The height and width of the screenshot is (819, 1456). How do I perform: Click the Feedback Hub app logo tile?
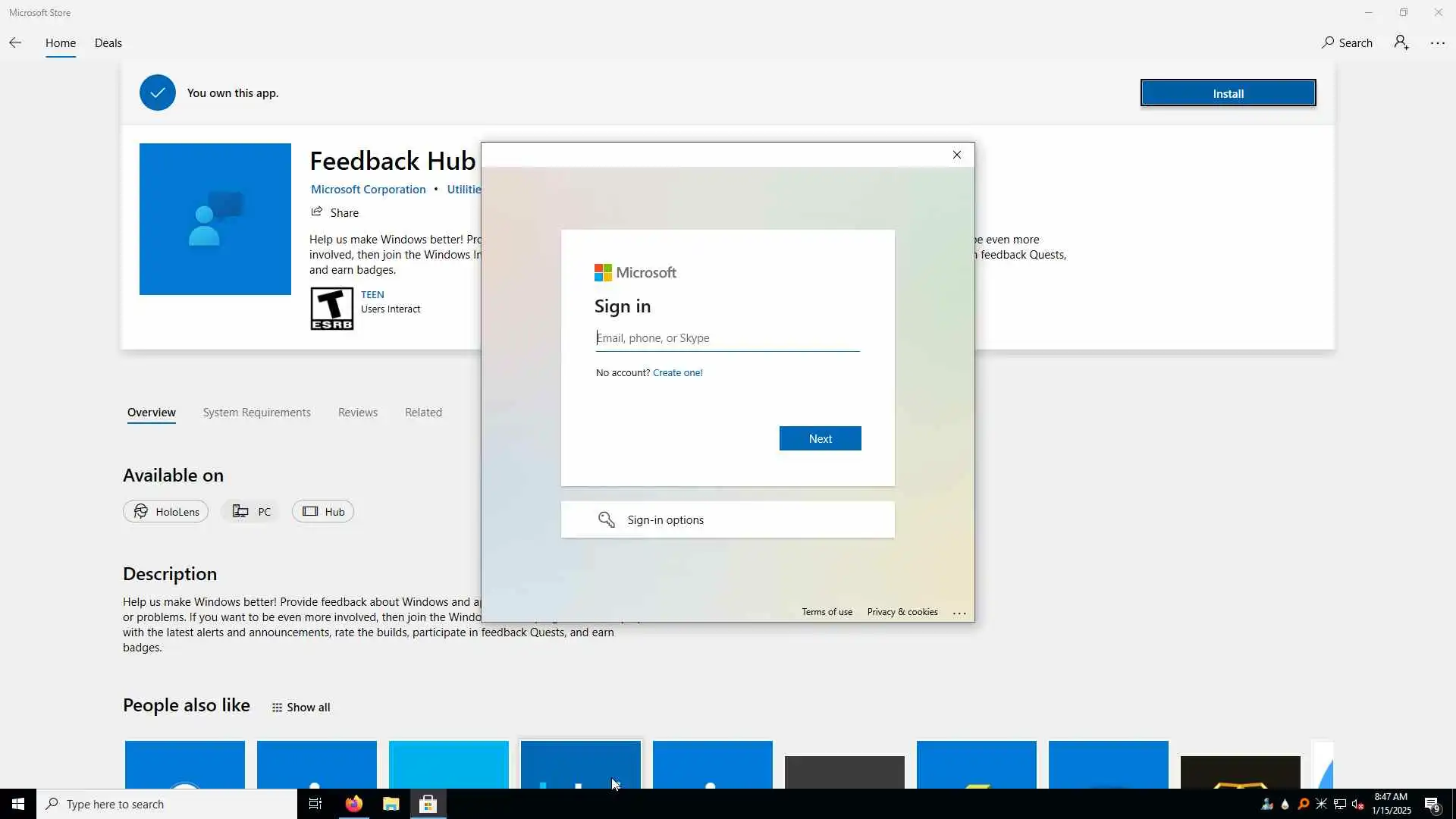(215, 219)
